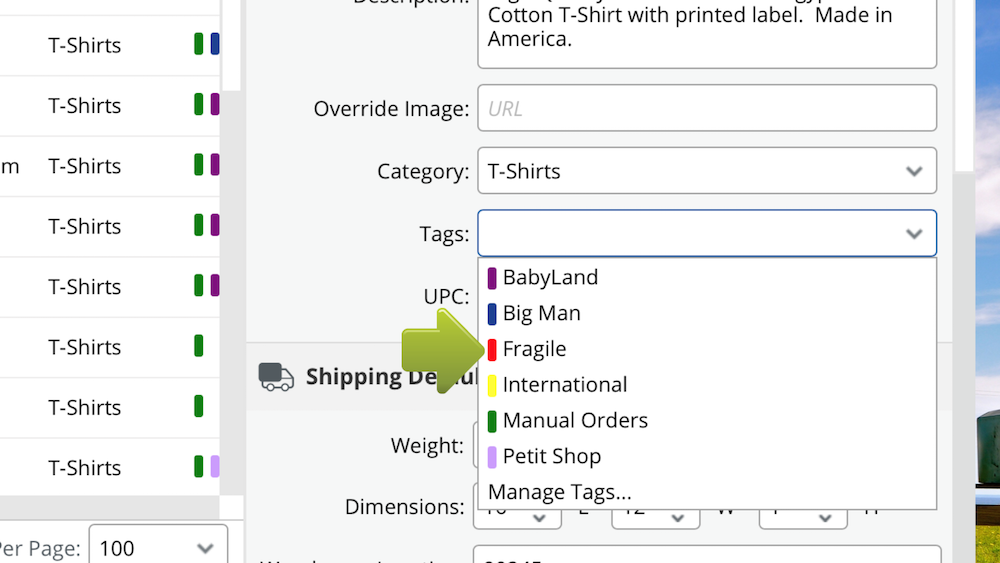This screenshot has width=1000, height=563.
Task: Open Manage Tags... link
Action: pyautogui.click(x=559, y=492)
